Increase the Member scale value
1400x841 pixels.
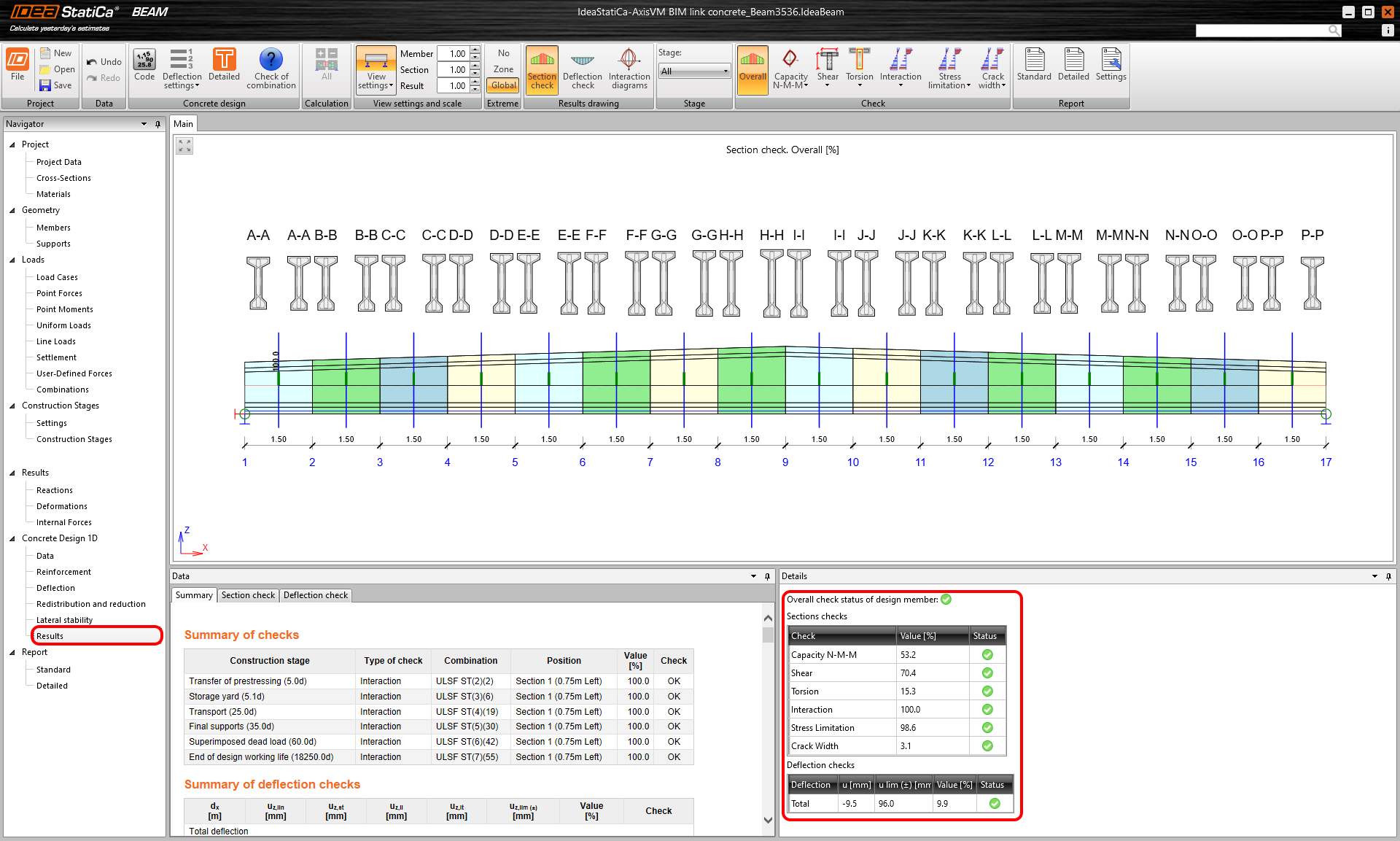[475, 50]
